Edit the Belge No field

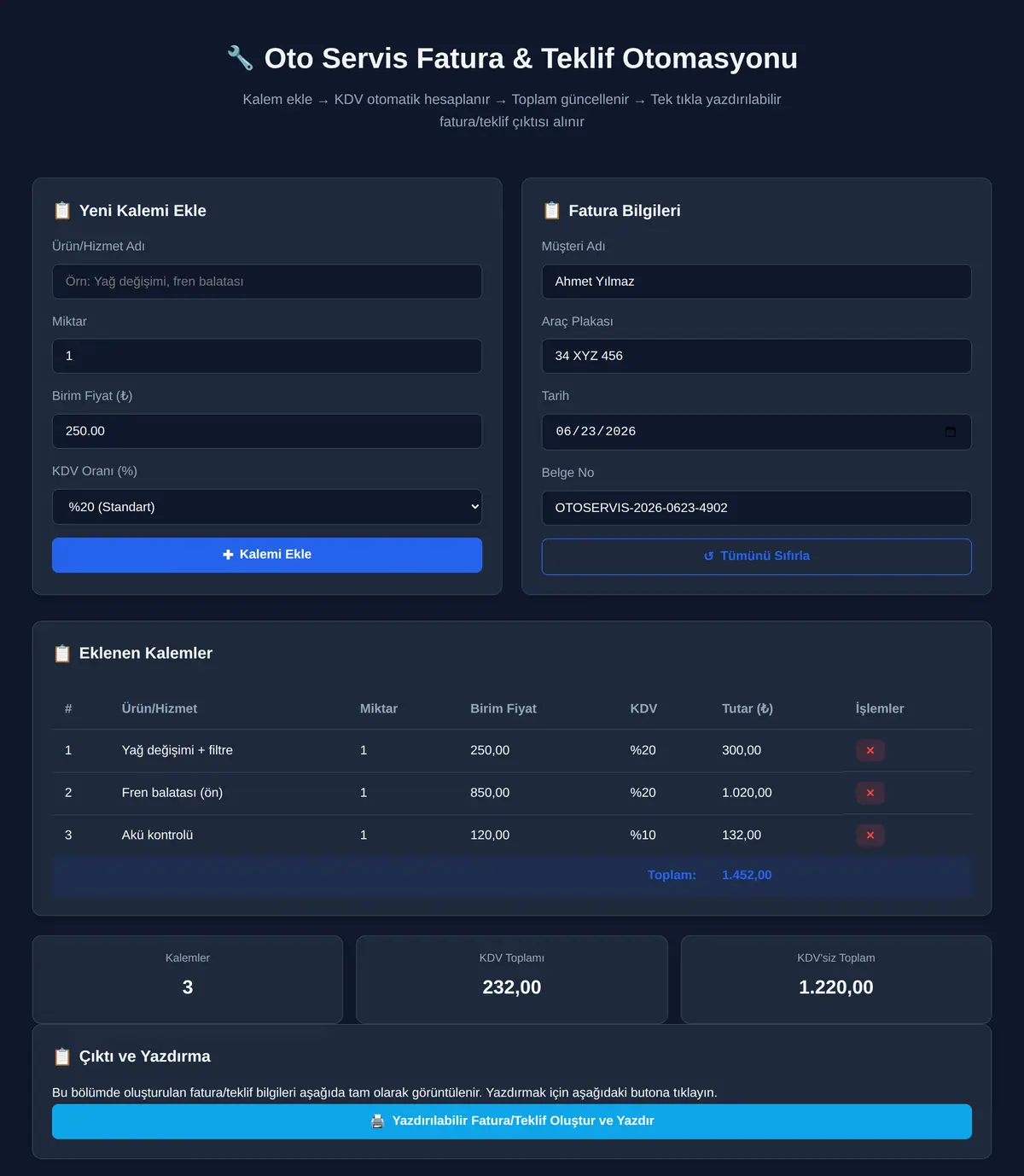pos(756,508)
